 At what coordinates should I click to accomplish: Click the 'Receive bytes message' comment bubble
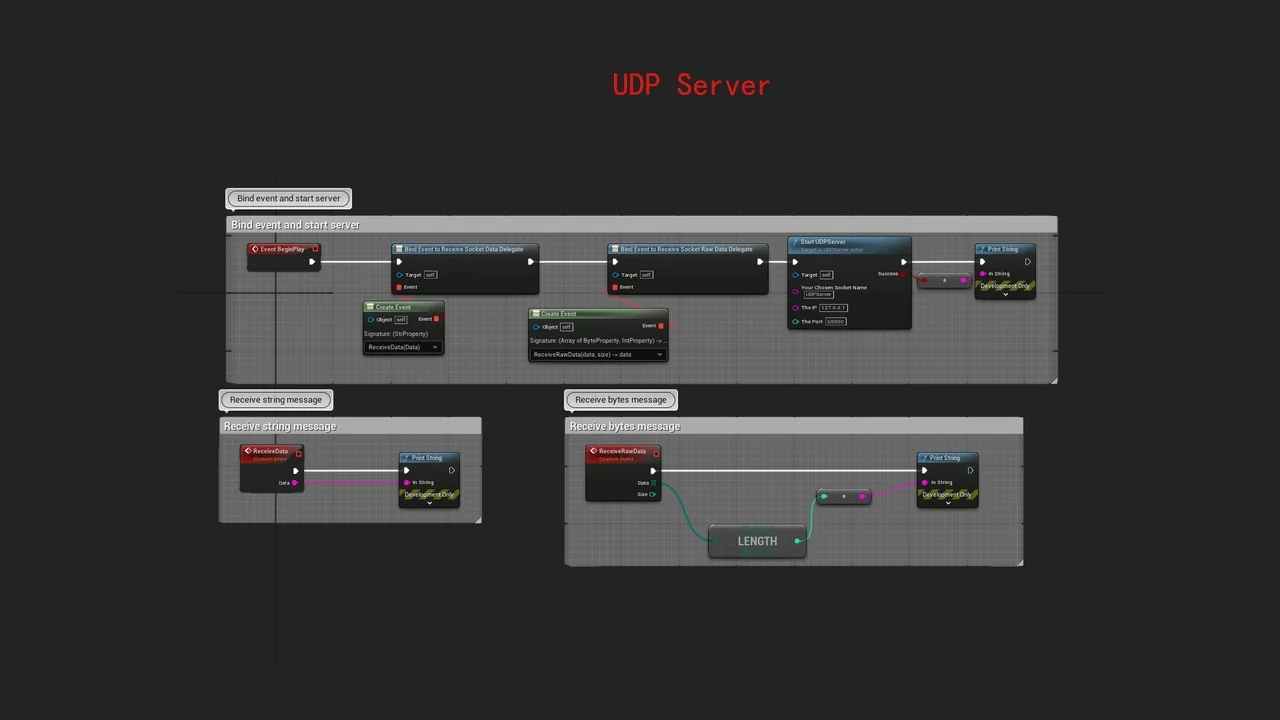tap(621, 400)
